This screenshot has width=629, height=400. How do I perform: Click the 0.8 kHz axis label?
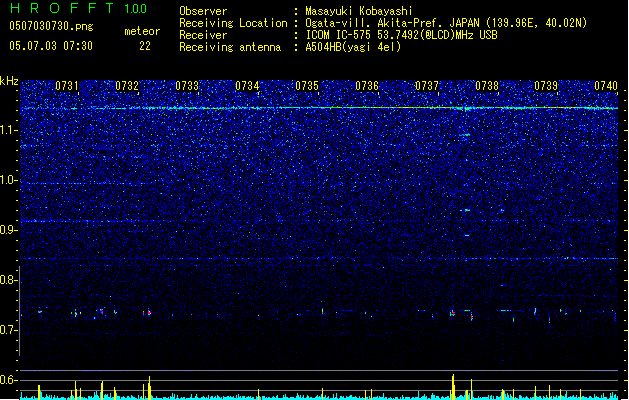click(x=9, y=280)
